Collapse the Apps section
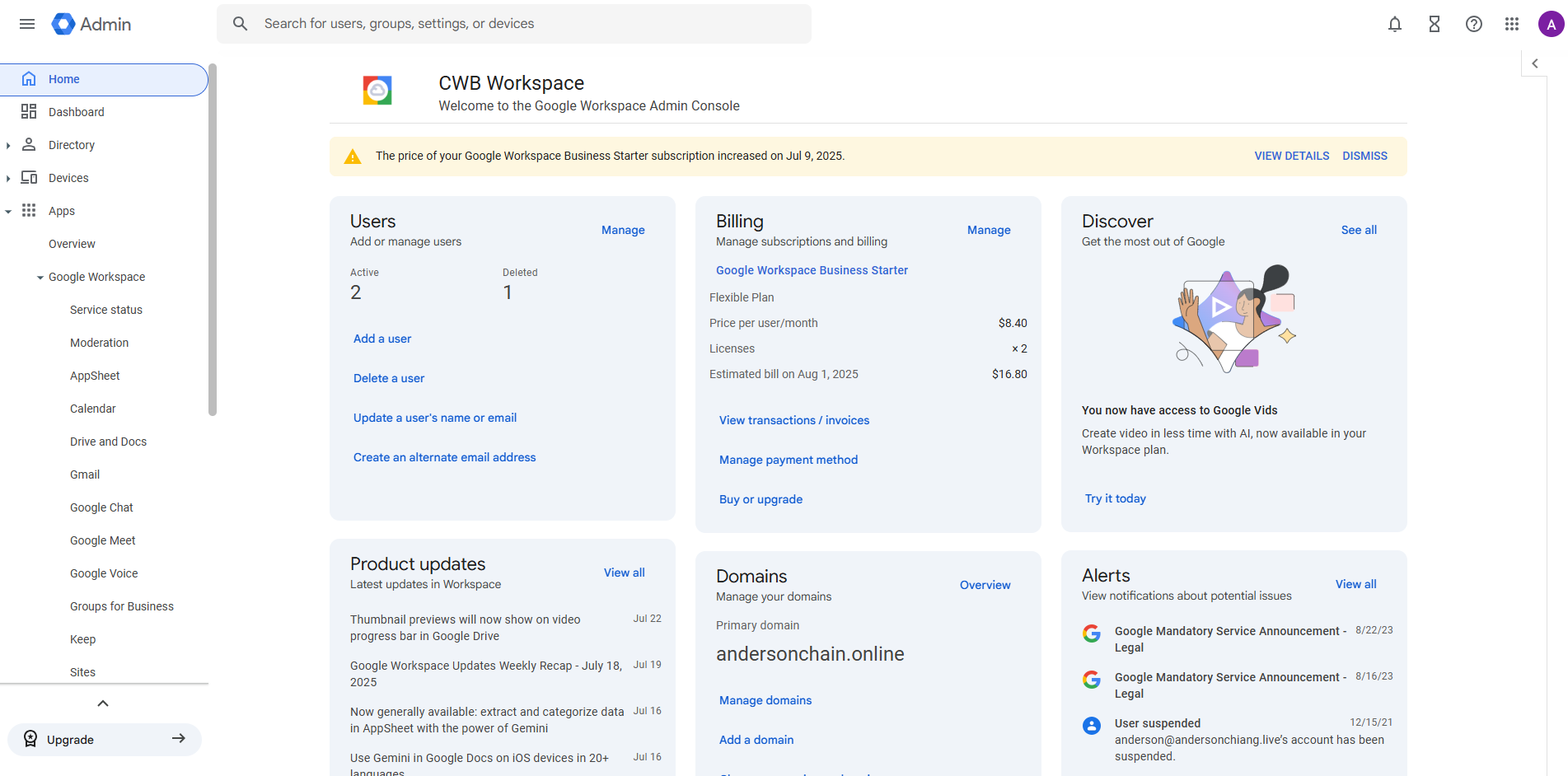This screenshot has height=776, width=1568. tap(8, 212)
